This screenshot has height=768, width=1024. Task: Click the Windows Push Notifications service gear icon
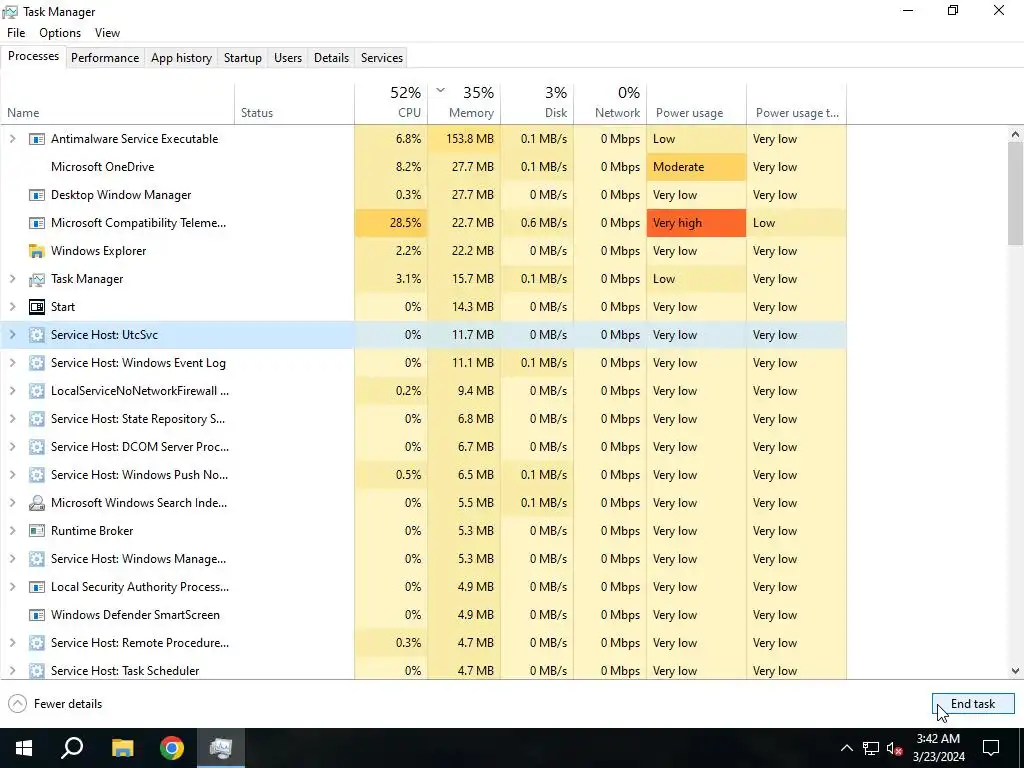37,475
